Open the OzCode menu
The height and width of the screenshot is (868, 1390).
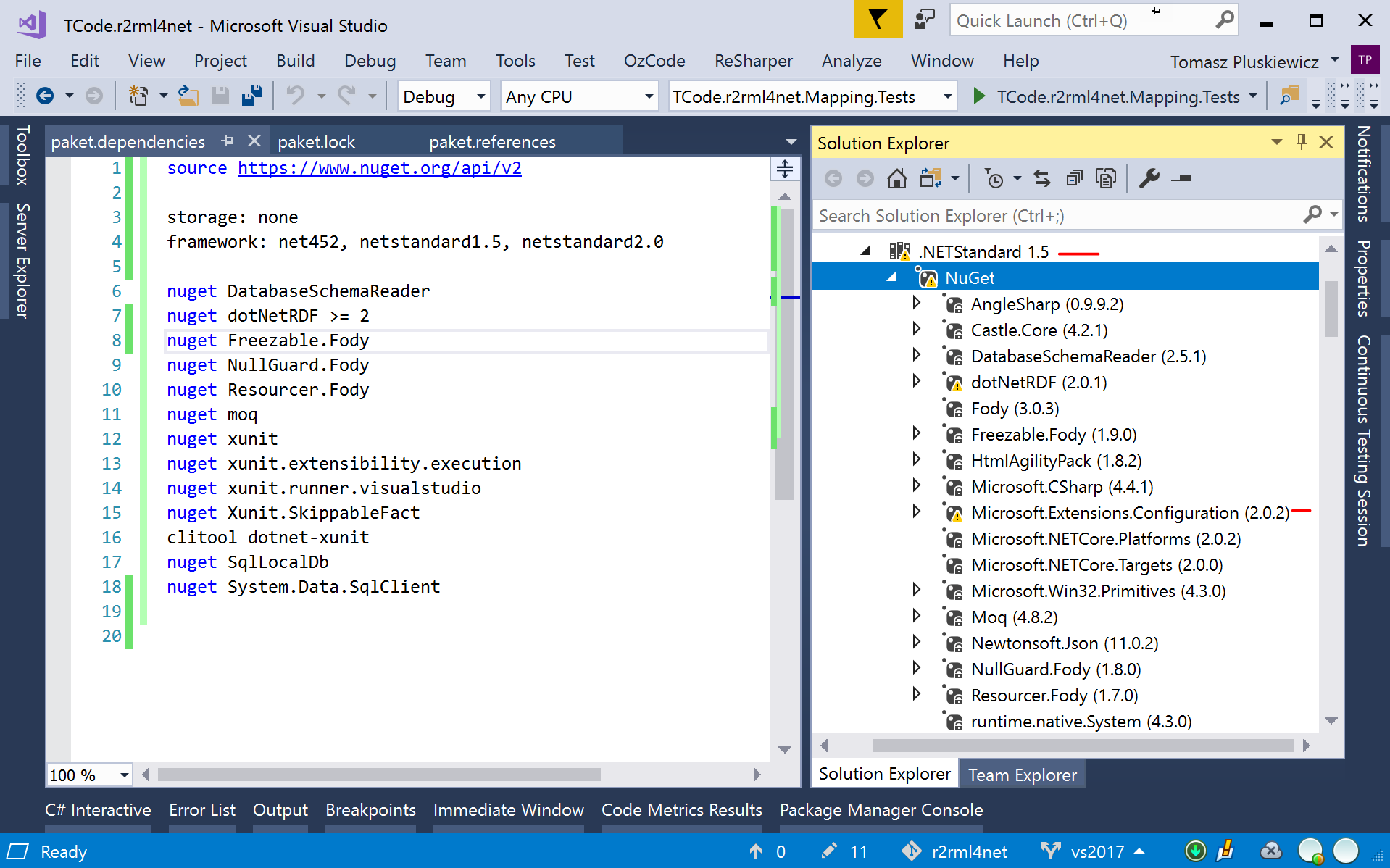tap(654, 61)
